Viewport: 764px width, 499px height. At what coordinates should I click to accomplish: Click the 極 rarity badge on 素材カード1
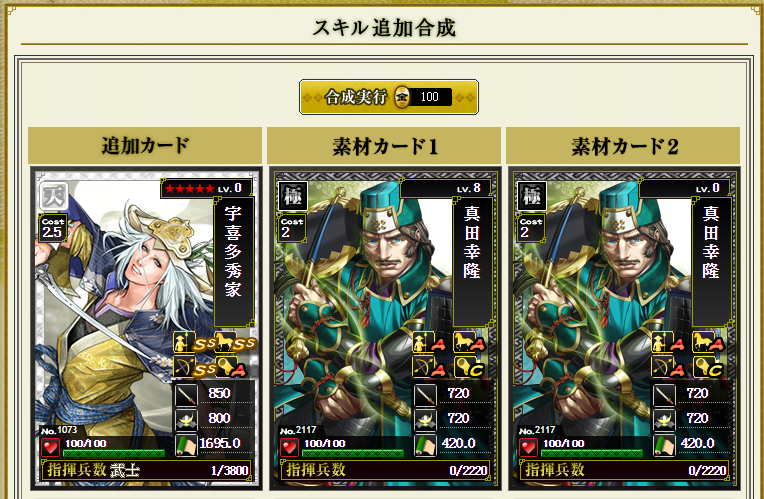[293, 196]
